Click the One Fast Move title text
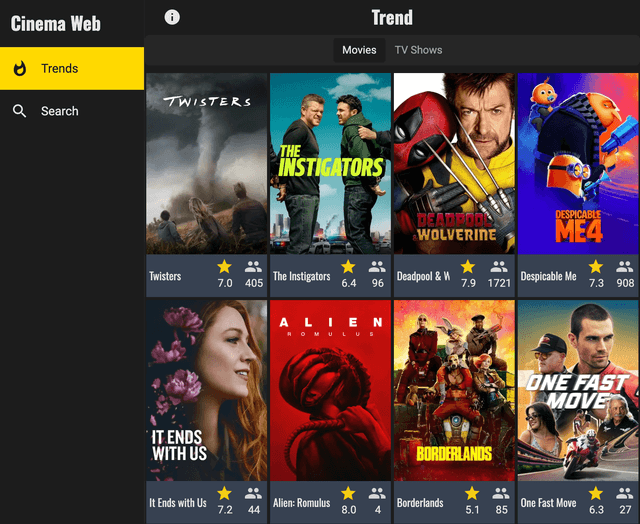 (x=548, y=503)
